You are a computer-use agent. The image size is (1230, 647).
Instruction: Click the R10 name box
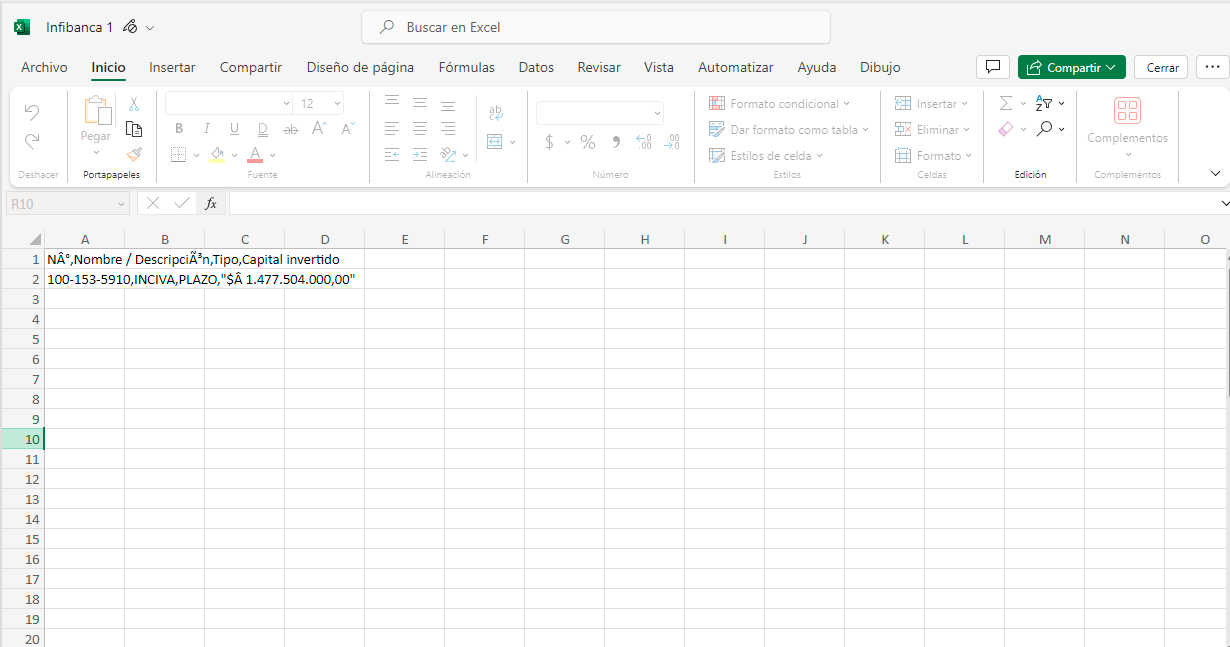tap(68, 203)
